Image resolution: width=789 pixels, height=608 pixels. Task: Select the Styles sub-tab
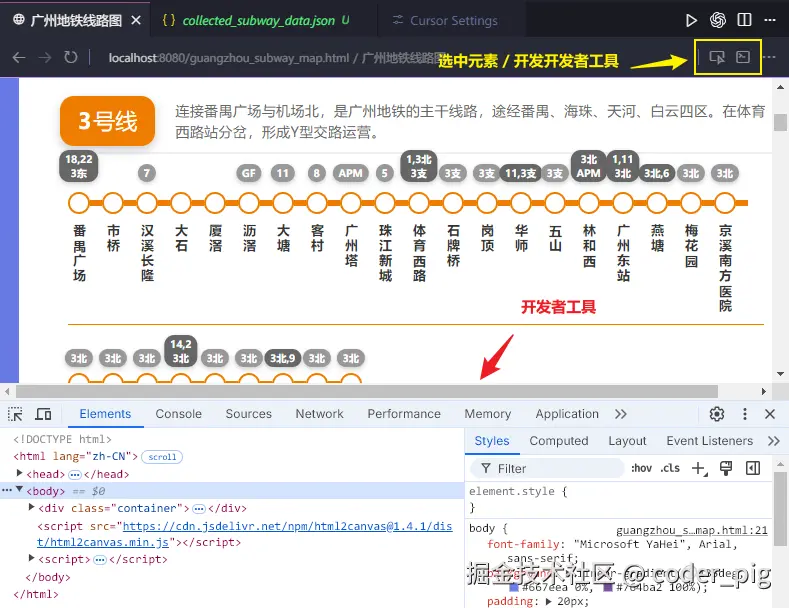(492, 441)
